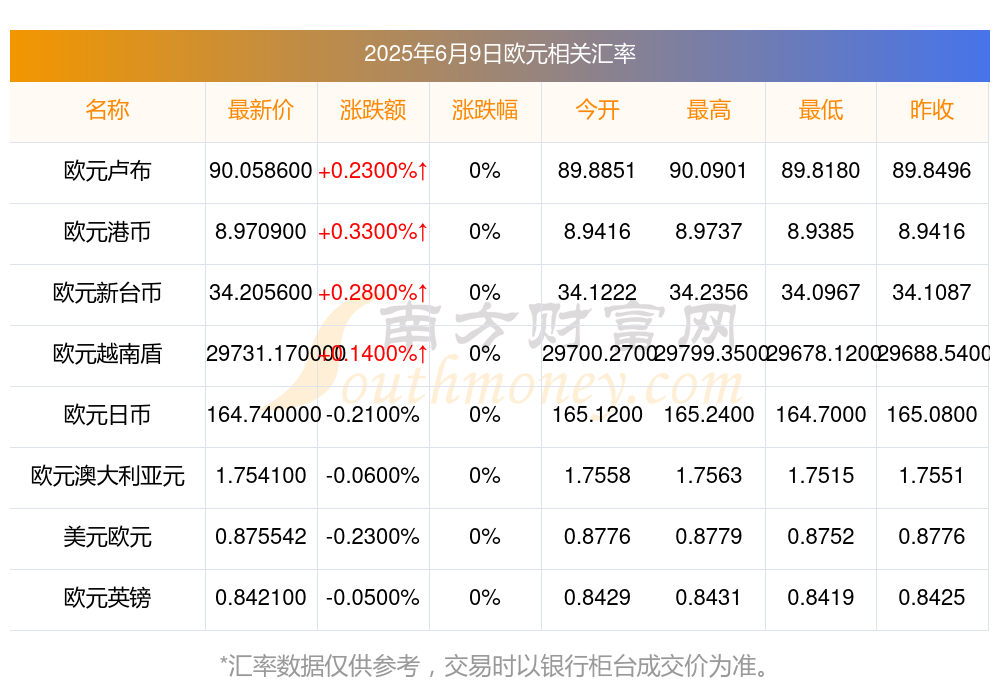Screen dimensions: 1000x698
Task: Click previous close 89.8496
Action: 932,170
